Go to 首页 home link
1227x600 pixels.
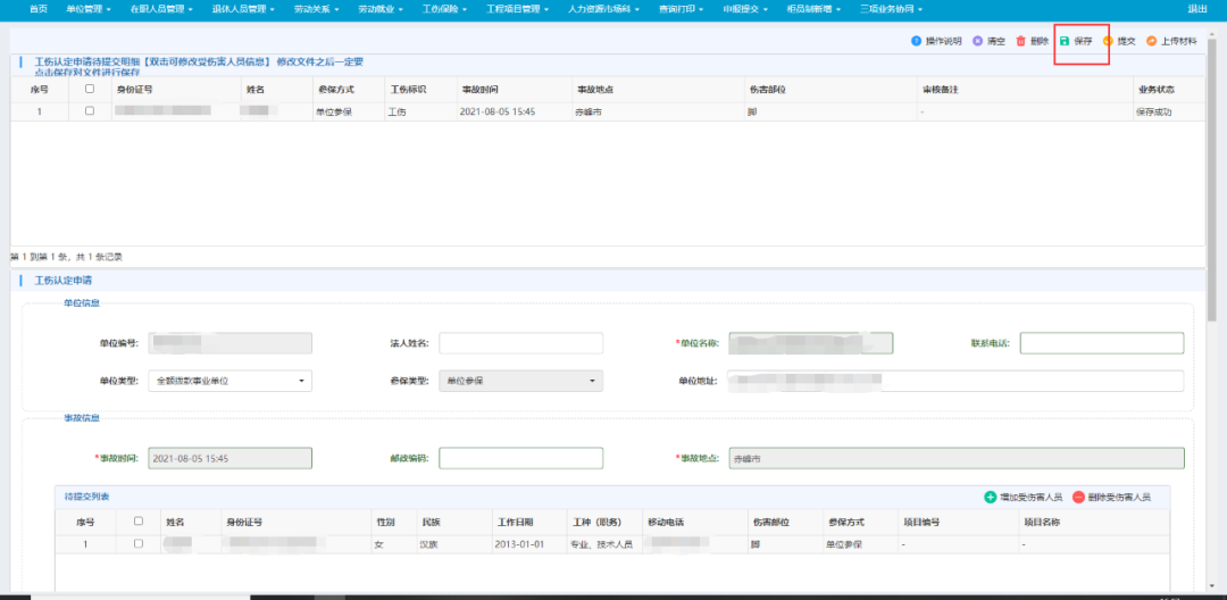click(38, 9)
